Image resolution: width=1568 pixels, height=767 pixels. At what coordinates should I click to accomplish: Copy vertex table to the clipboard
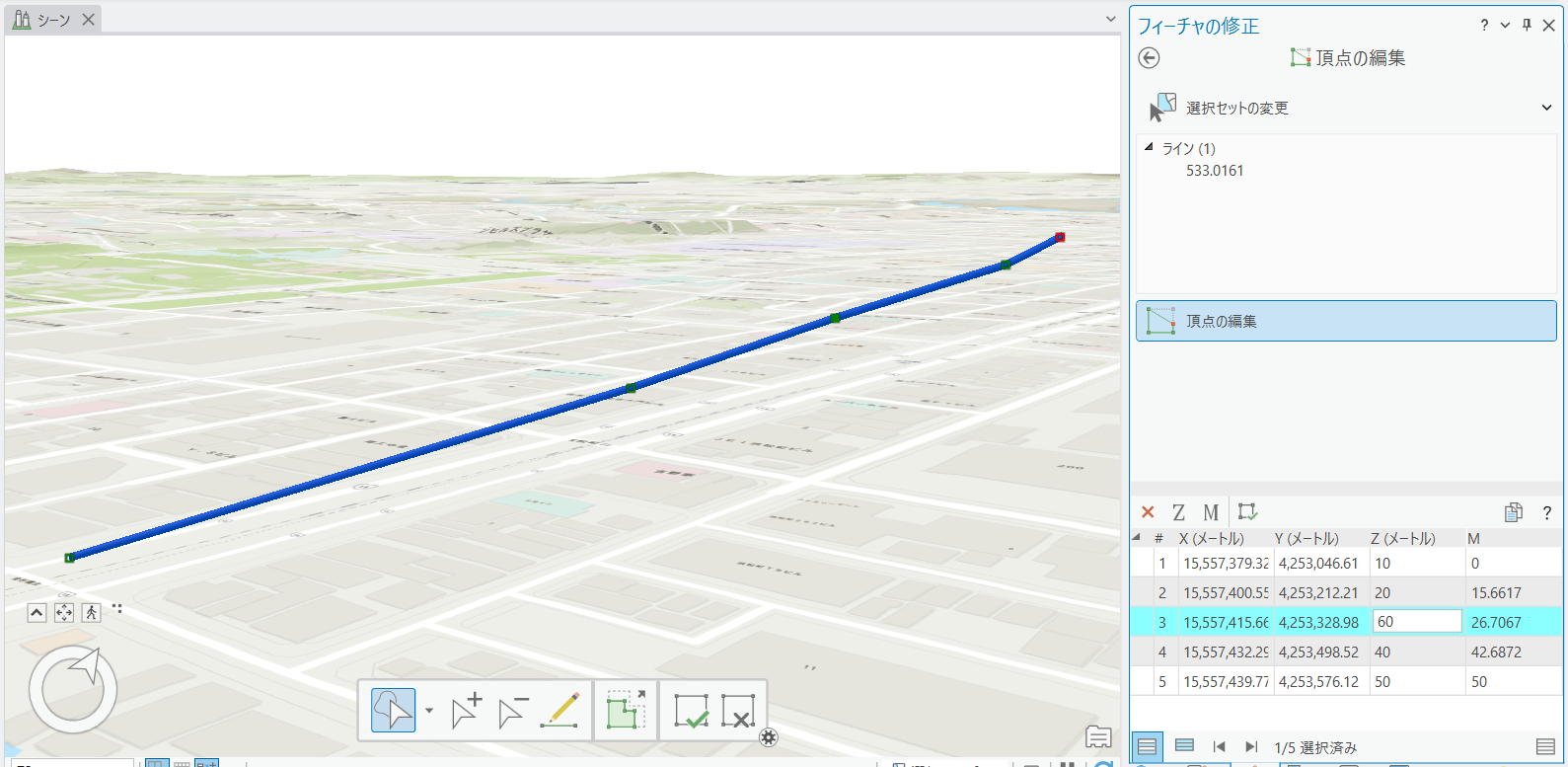(x=1513, y=512)
